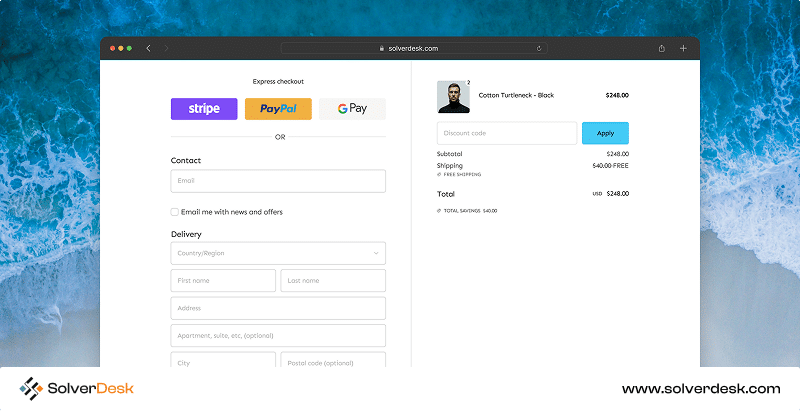Click the Address field
The width and height of the screenshot is (800, 411).
[x=278, y=308]
